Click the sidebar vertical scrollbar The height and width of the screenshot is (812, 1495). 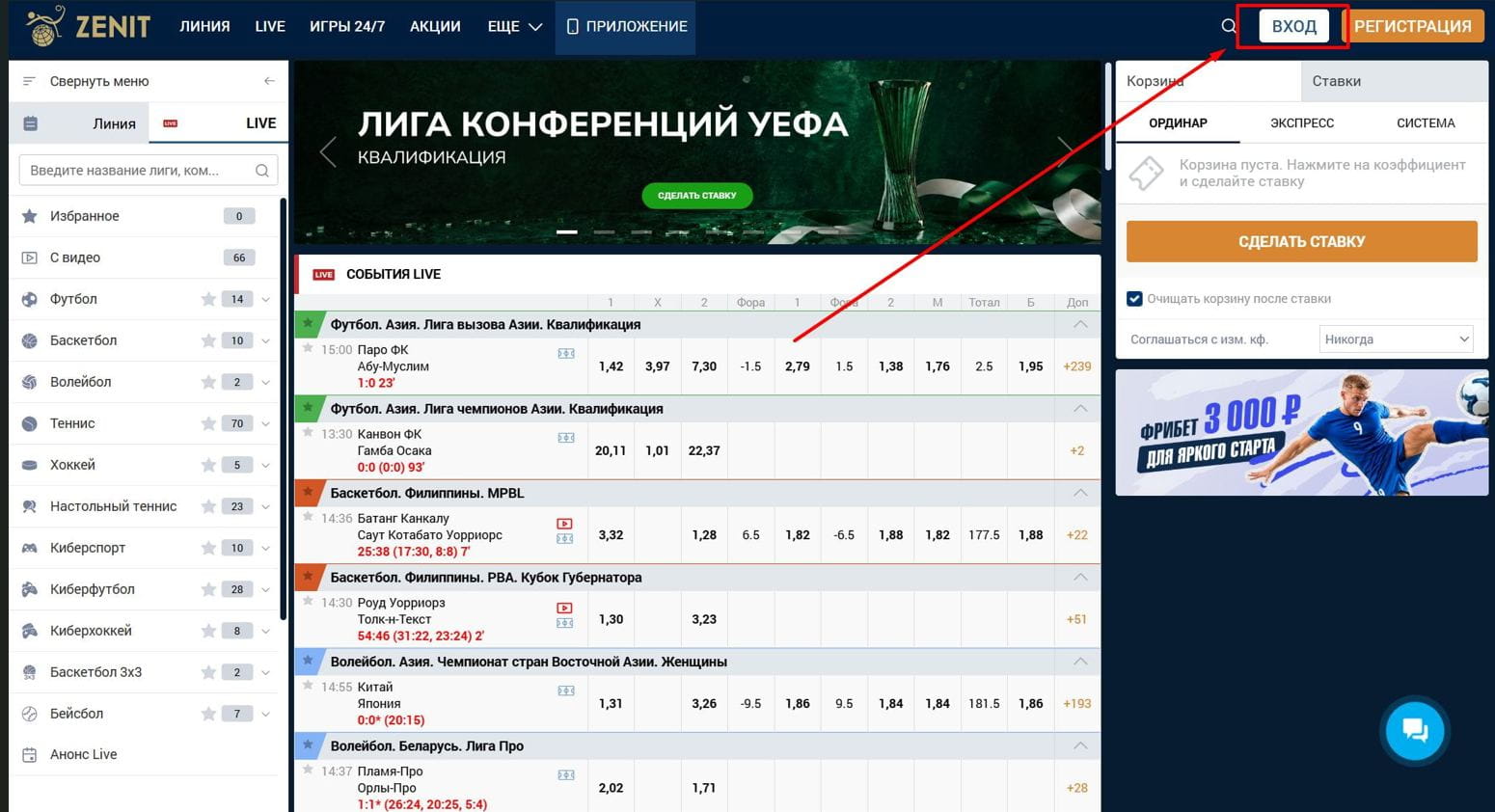(283, 409)
